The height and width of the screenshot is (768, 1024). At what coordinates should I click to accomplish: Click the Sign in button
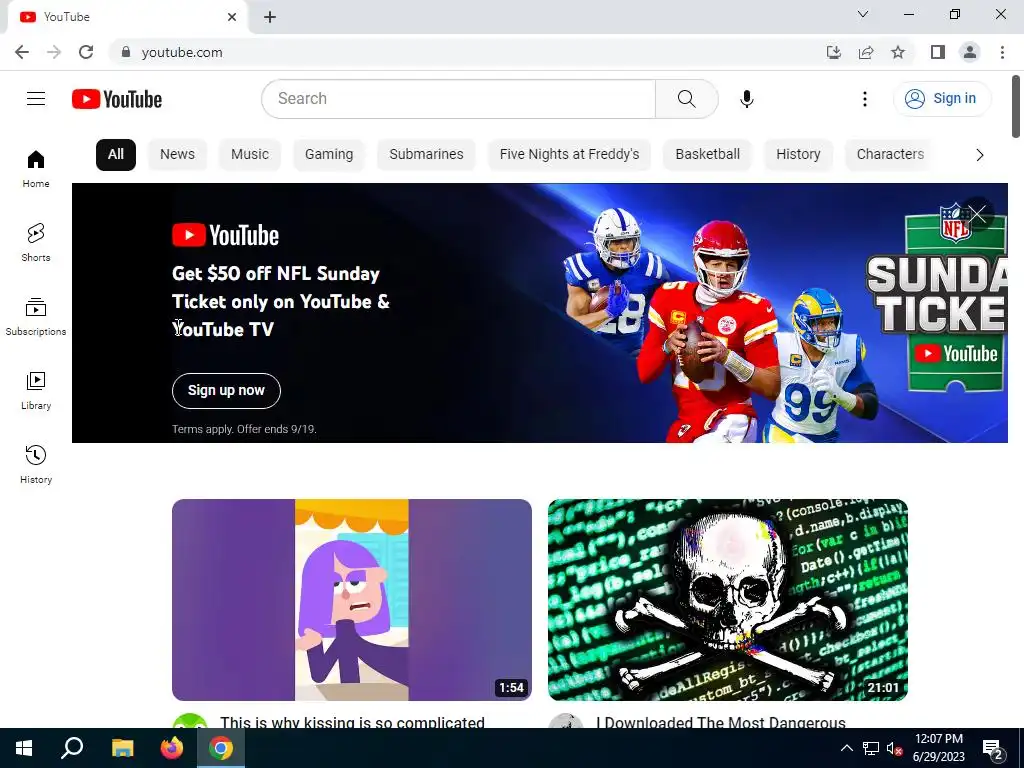[x=942, y=99]
